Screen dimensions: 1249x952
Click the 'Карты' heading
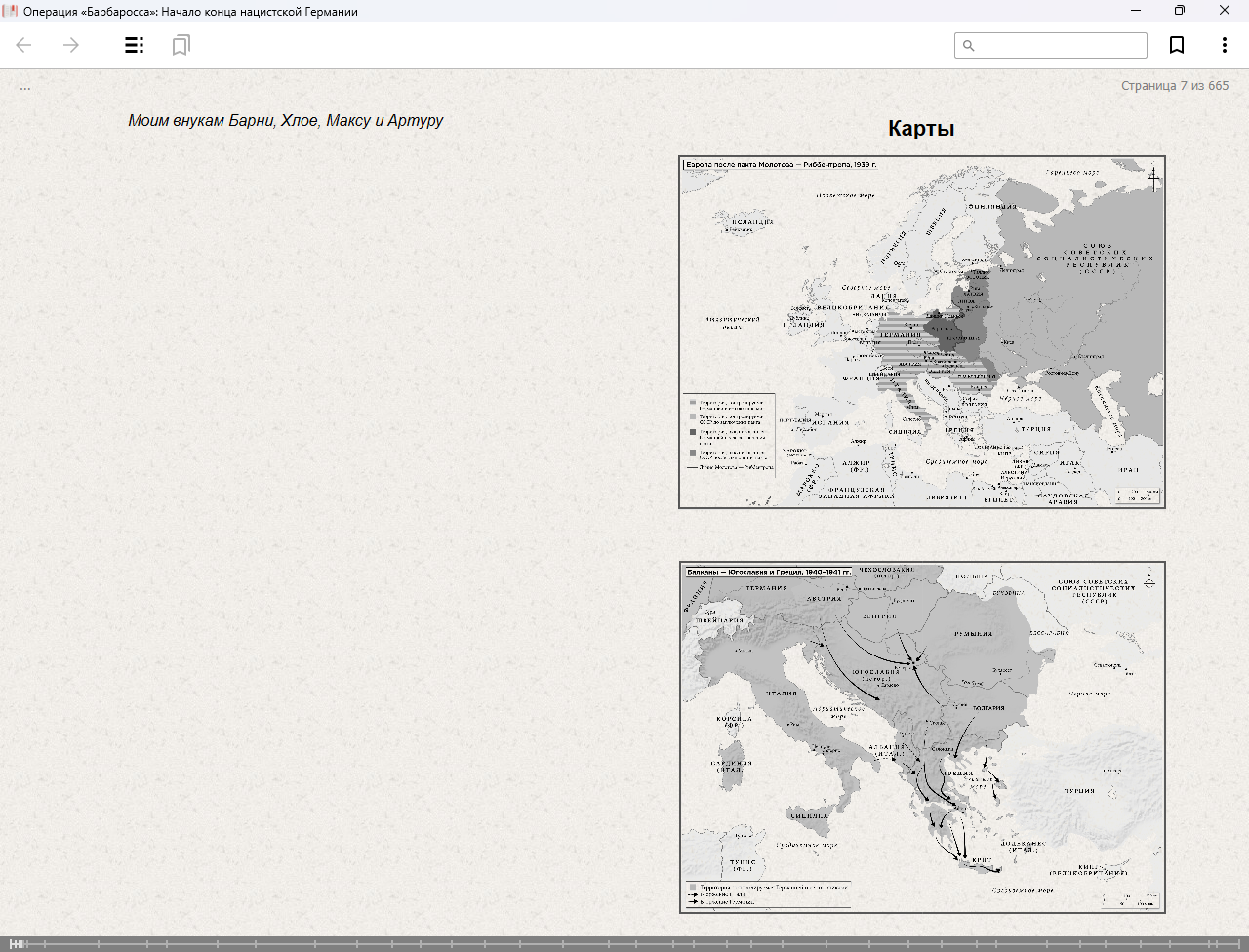pos(920,129)
